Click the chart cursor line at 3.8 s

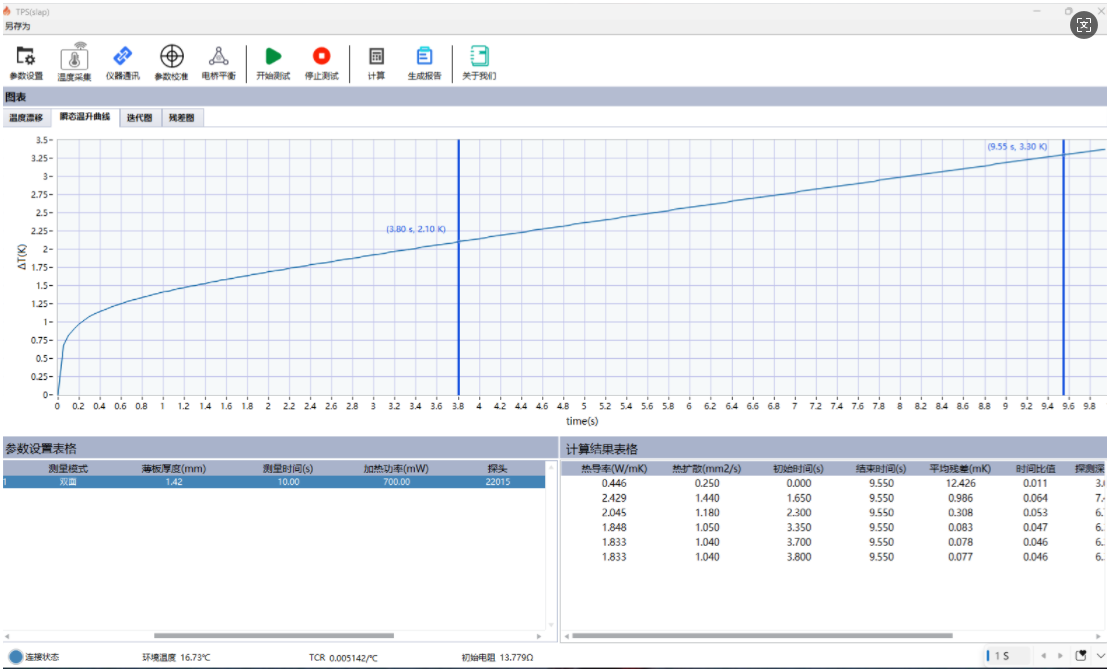[458, 300]
